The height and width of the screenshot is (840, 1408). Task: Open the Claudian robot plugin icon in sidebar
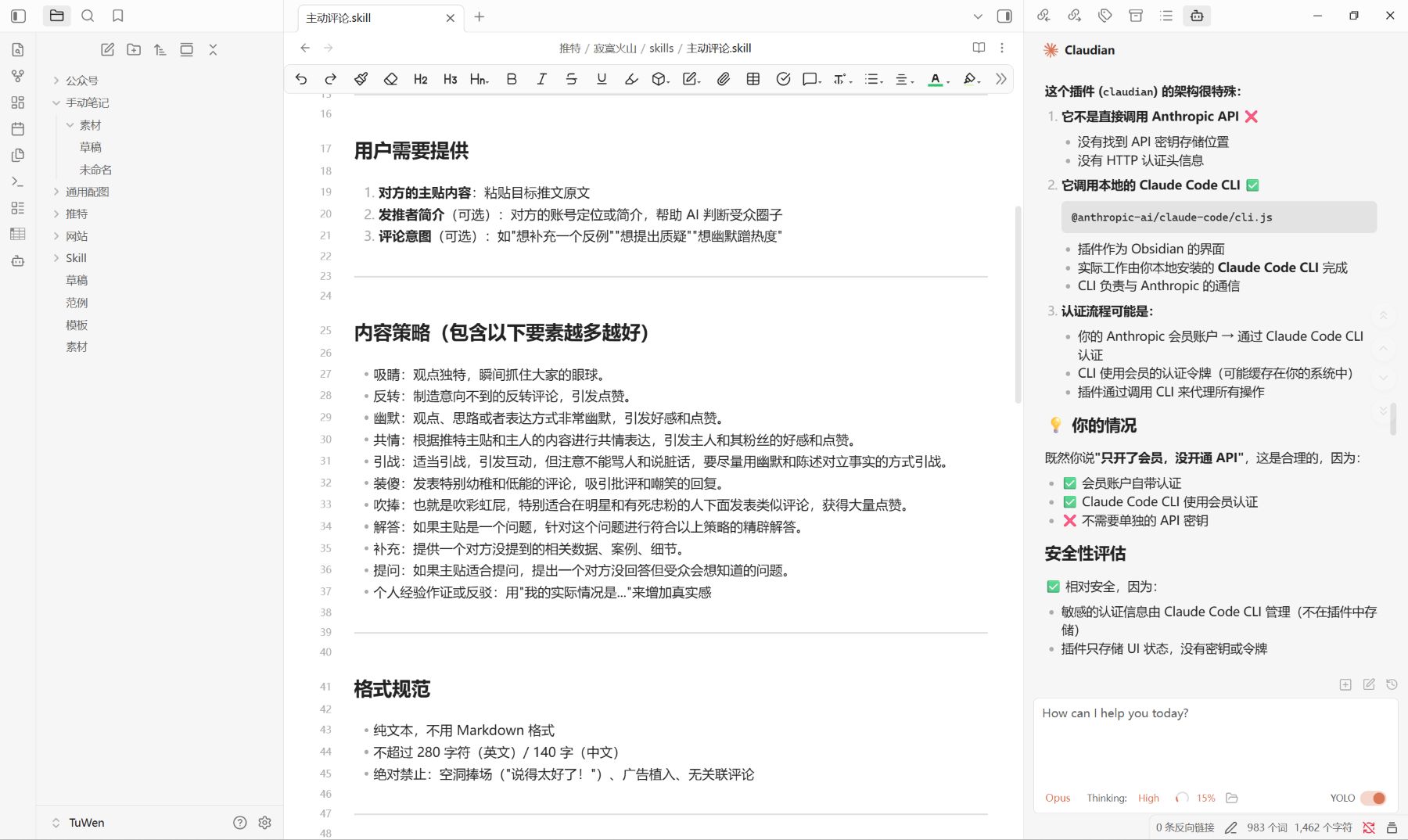click(x=17, y=261)
